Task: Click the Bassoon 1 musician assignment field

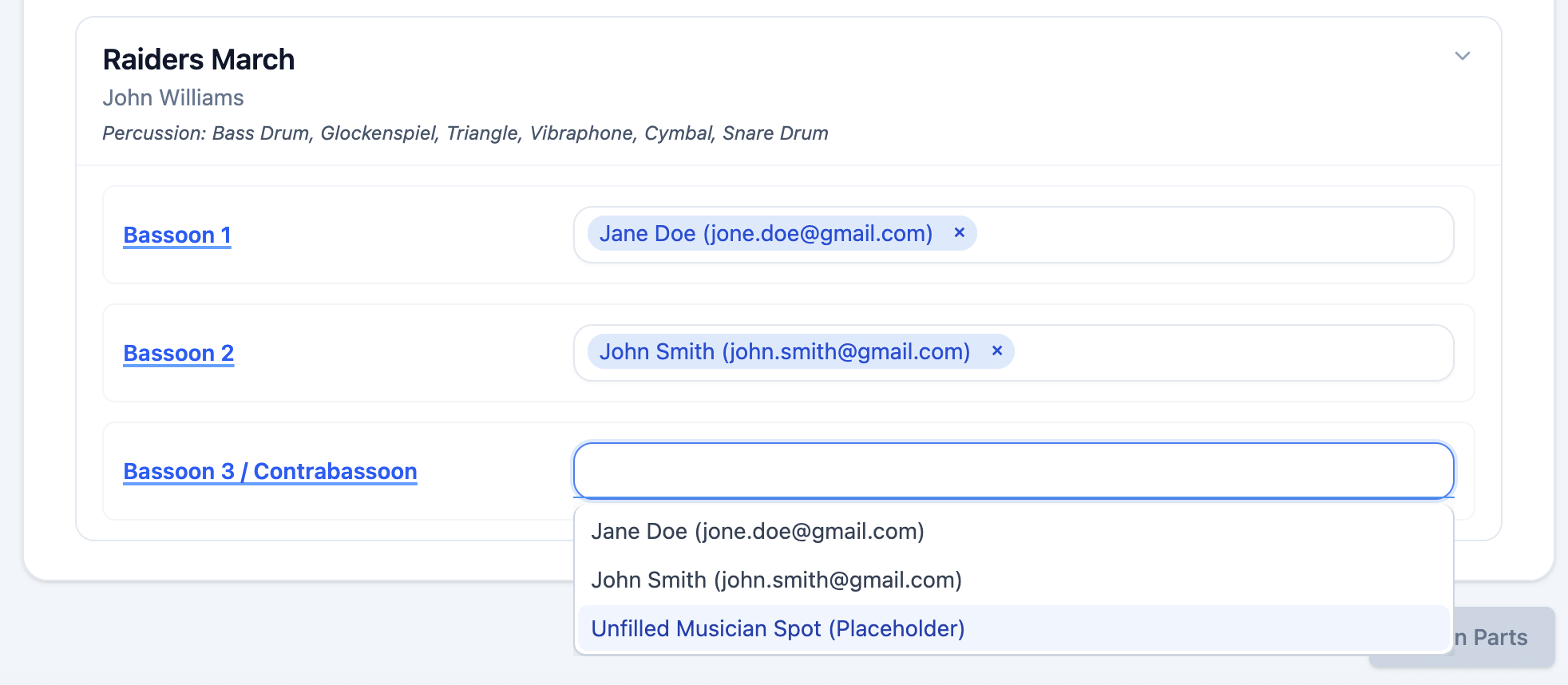Action: point(1013,235)
